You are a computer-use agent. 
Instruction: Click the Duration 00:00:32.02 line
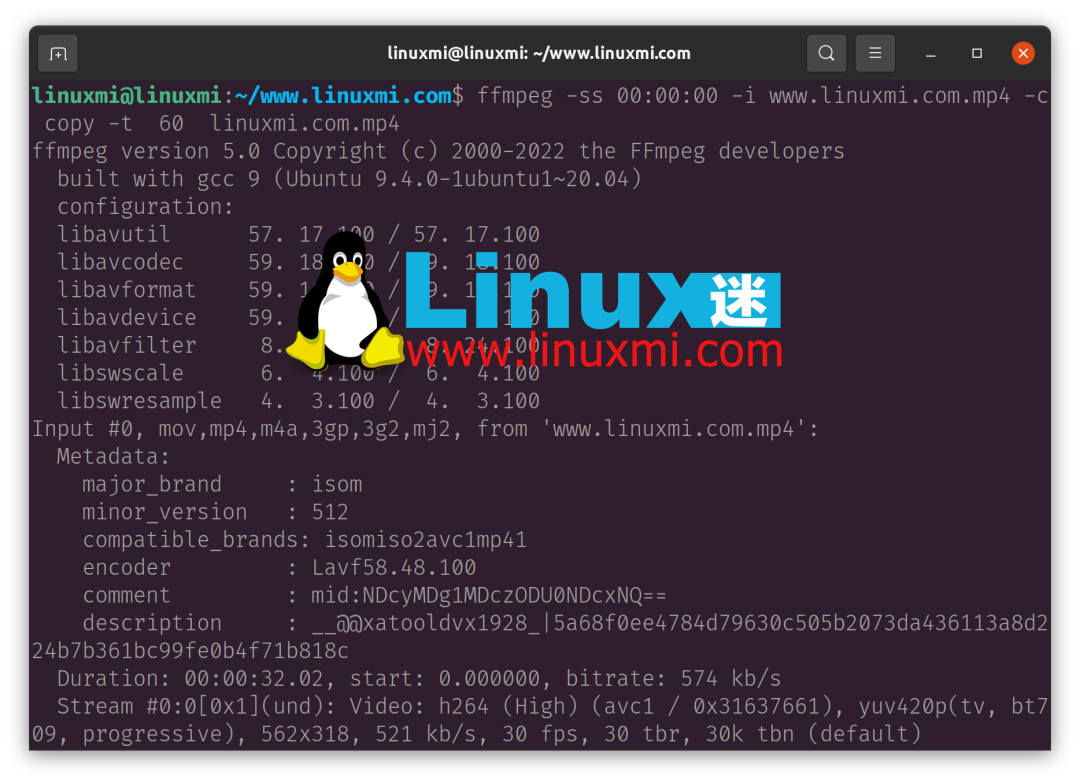419,678
